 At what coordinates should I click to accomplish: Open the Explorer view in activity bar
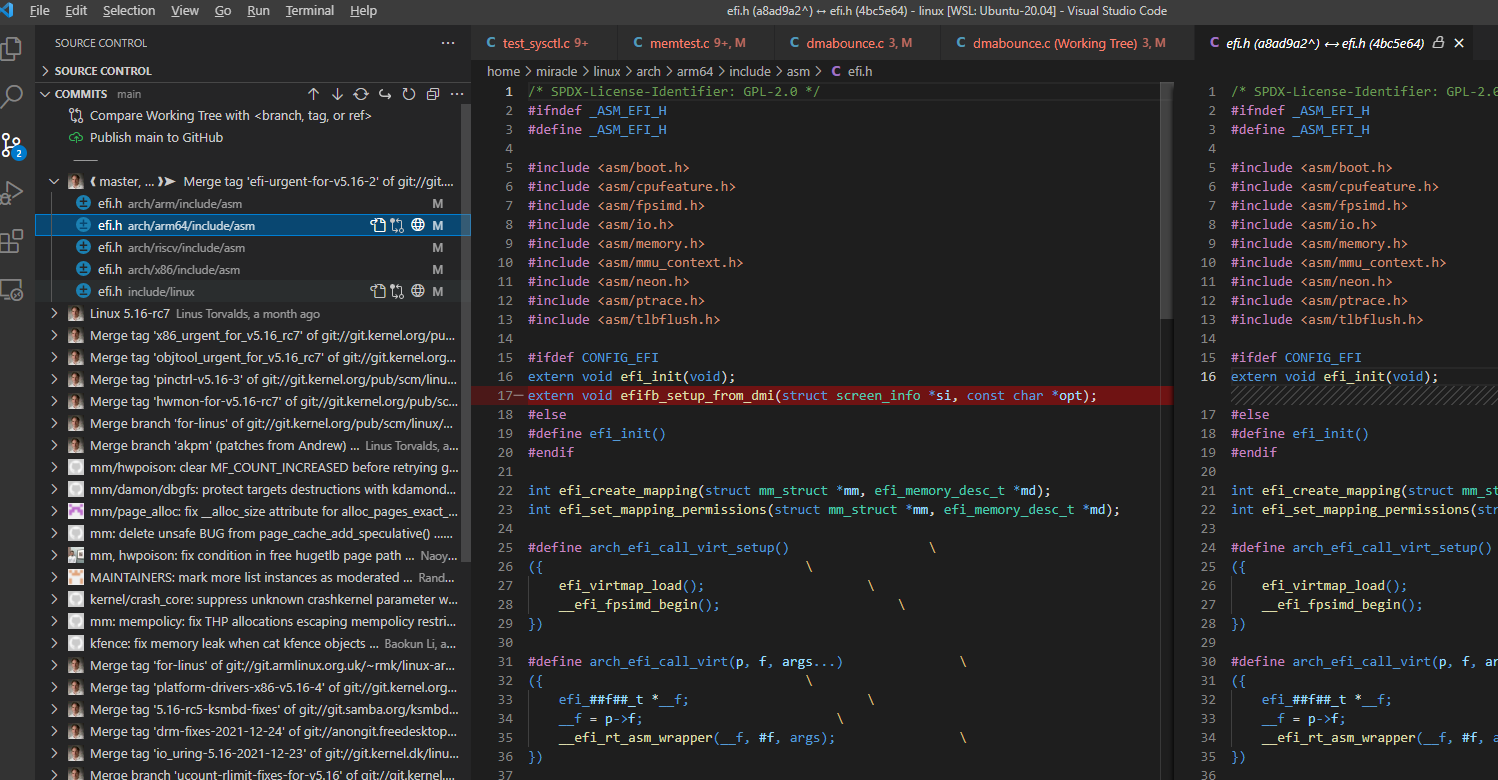pyautogui.click(x=12, y=48)
